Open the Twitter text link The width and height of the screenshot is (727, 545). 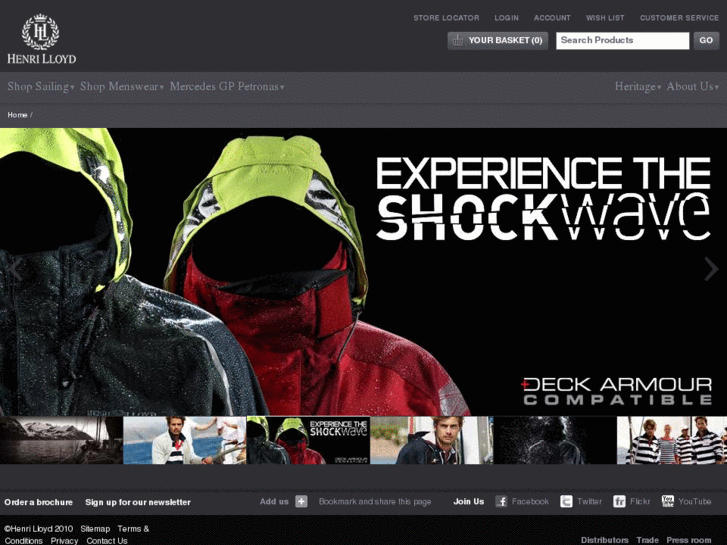tap(589, 501)
